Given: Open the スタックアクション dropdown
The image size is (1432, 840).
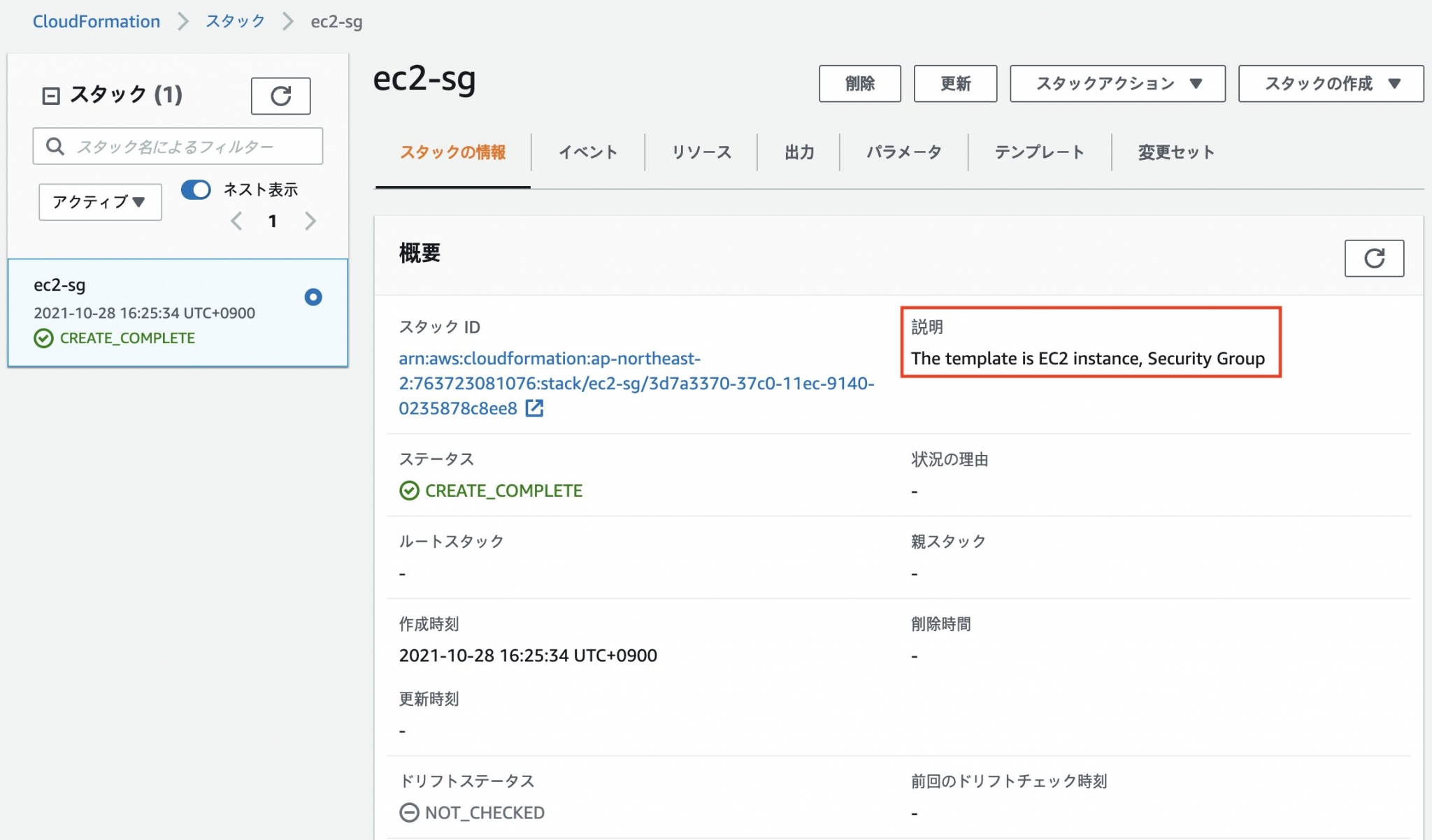Looking at the screenshot, I should pos(1117,83).
